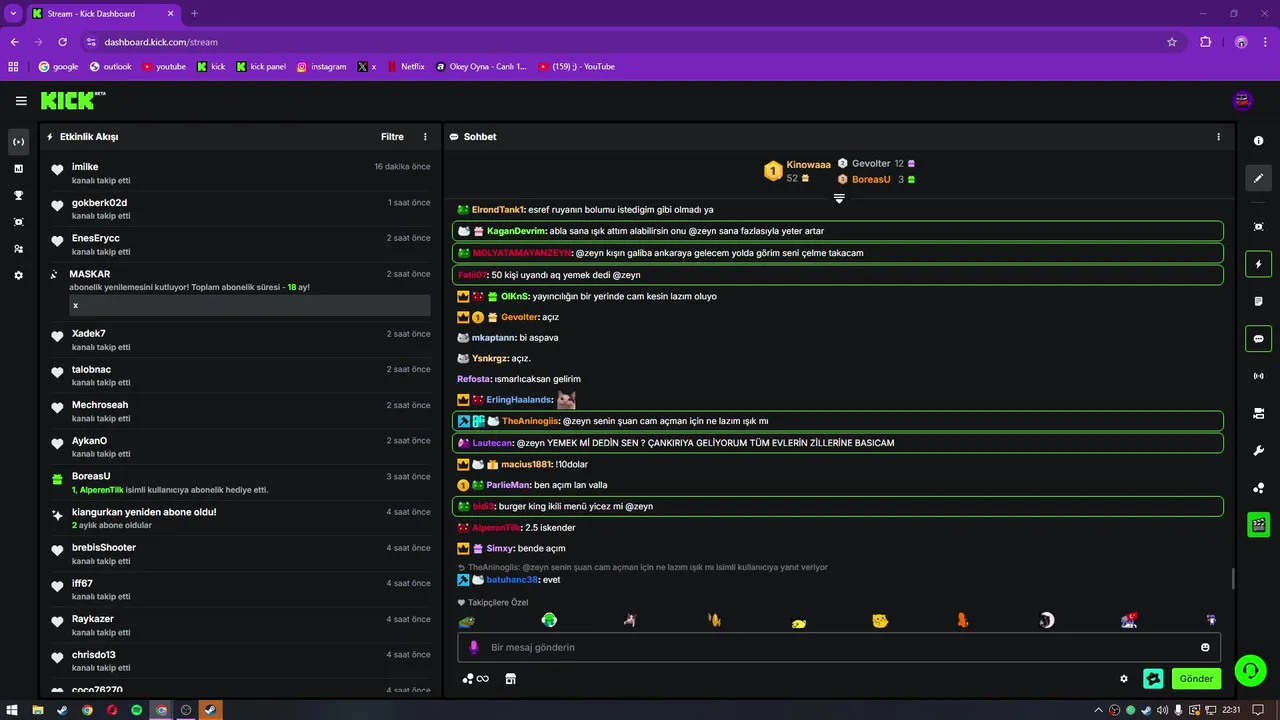Open the community users icon in the left sidebar
This screenshot has height=720, width=1280.
pyautogui.click(x=18, y=248)
